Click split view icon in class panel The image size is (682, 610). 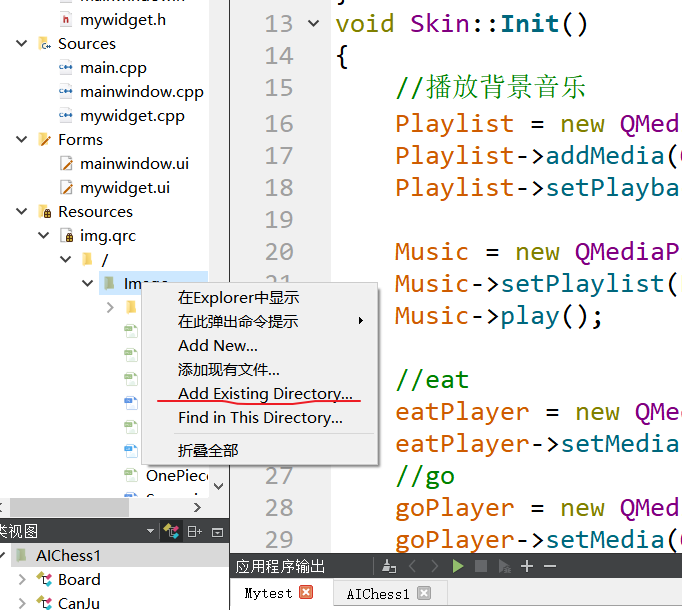[194, 532]
